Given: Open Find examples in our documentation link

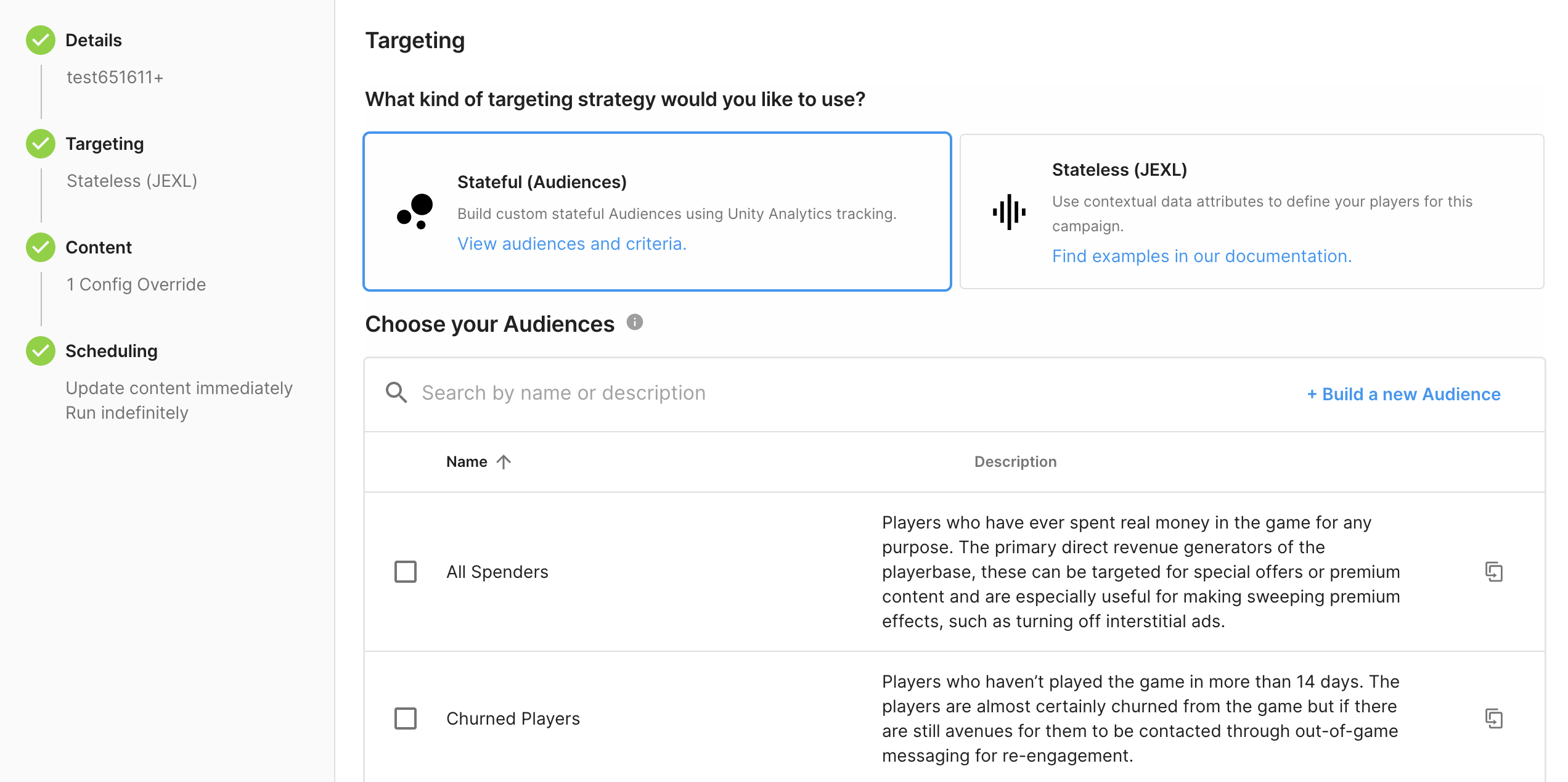Looking at the screenshot, I should coord(1201,256).
